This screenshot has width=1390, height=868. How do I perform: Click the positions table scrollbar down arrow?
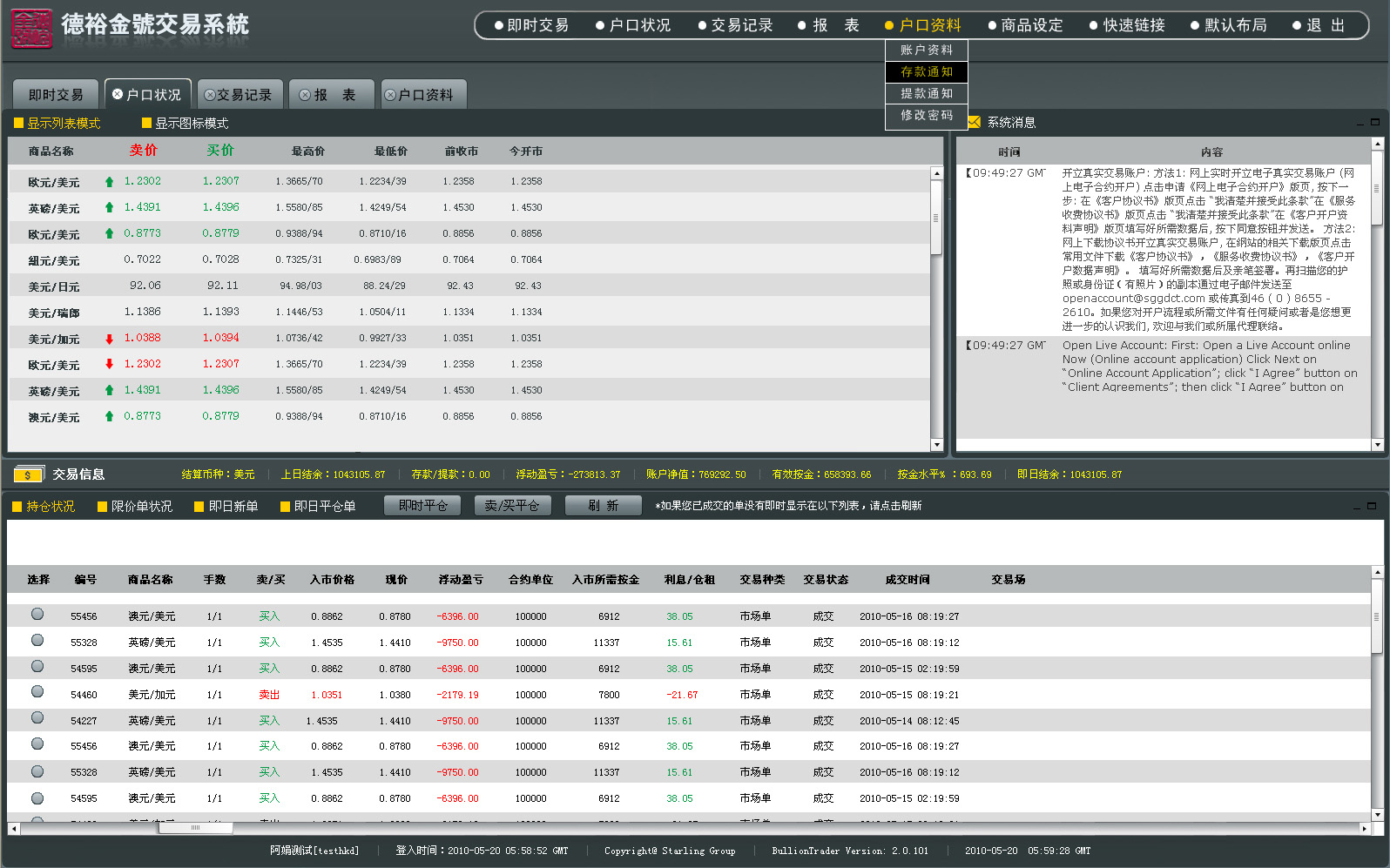click(x=1377, y=815)
